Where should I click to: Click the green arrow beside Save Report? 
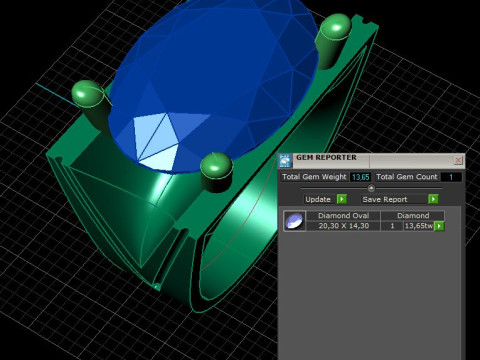(x=433, y=199)
